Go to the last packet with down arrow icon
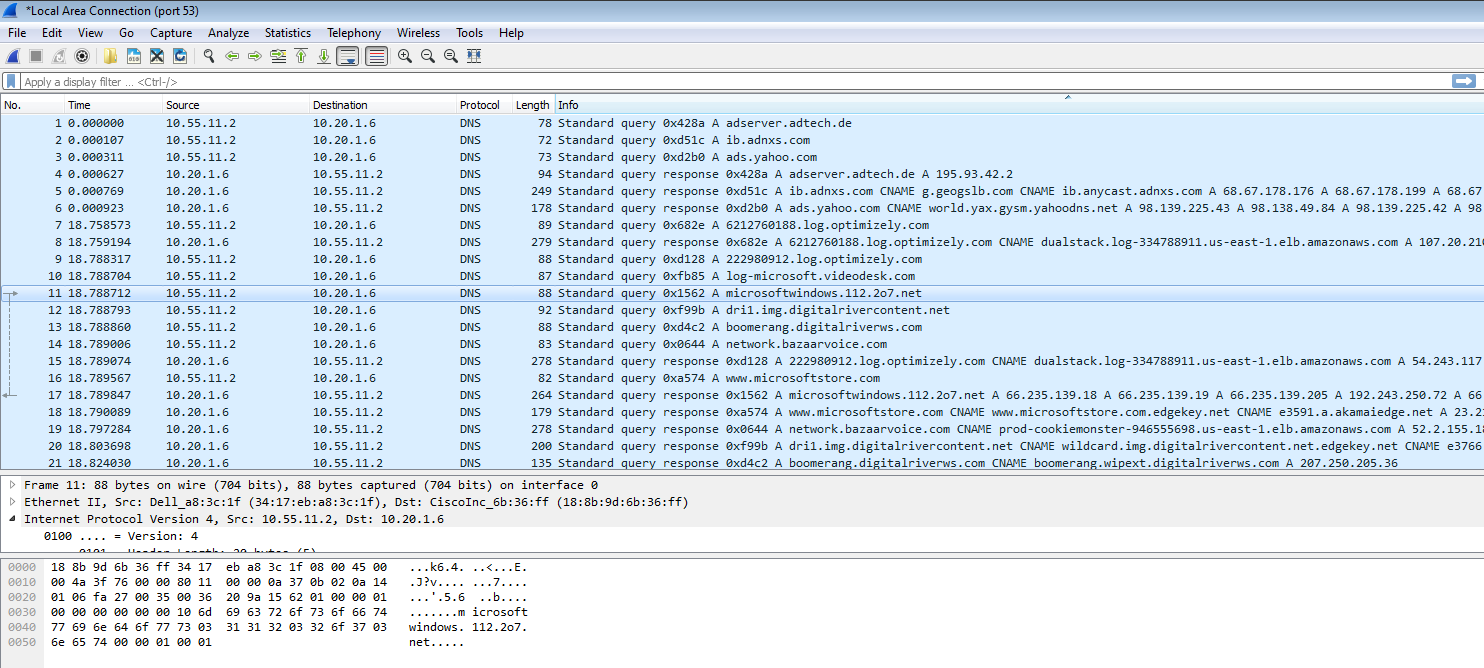The image size is (1484, 668). [x=323, y=56]
